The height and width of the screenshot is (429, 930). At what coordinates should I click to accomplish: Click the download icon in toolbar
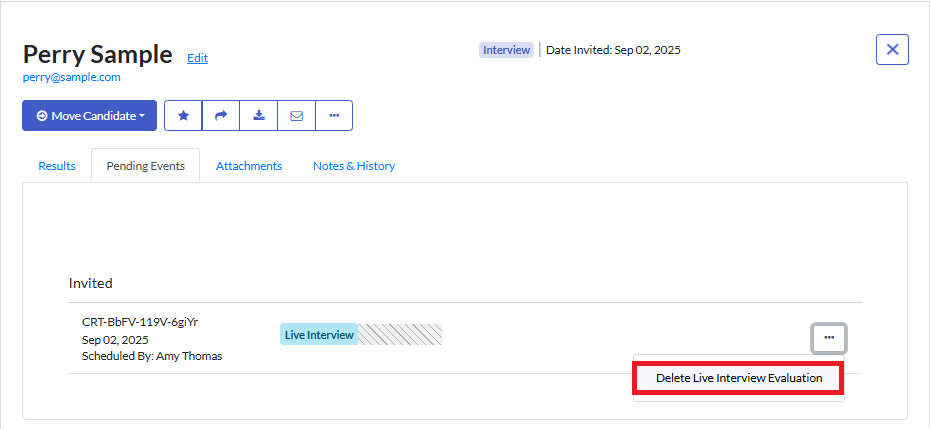coord(259,116)
